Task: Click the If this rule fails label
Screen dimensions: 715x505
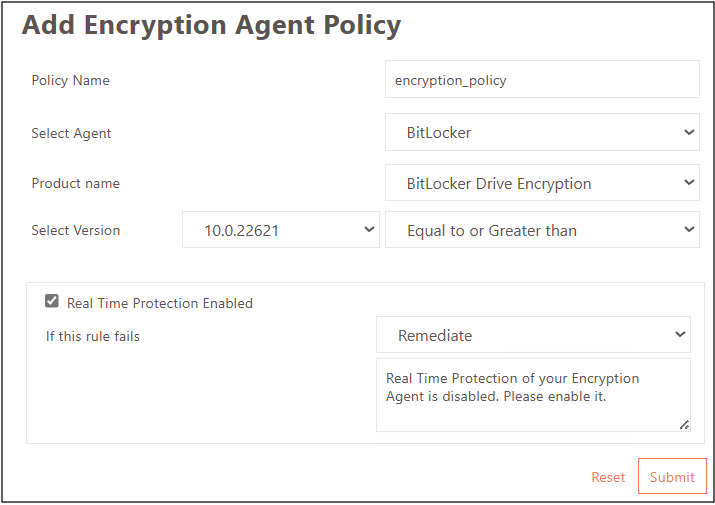Action: click(x=93, y=336)
